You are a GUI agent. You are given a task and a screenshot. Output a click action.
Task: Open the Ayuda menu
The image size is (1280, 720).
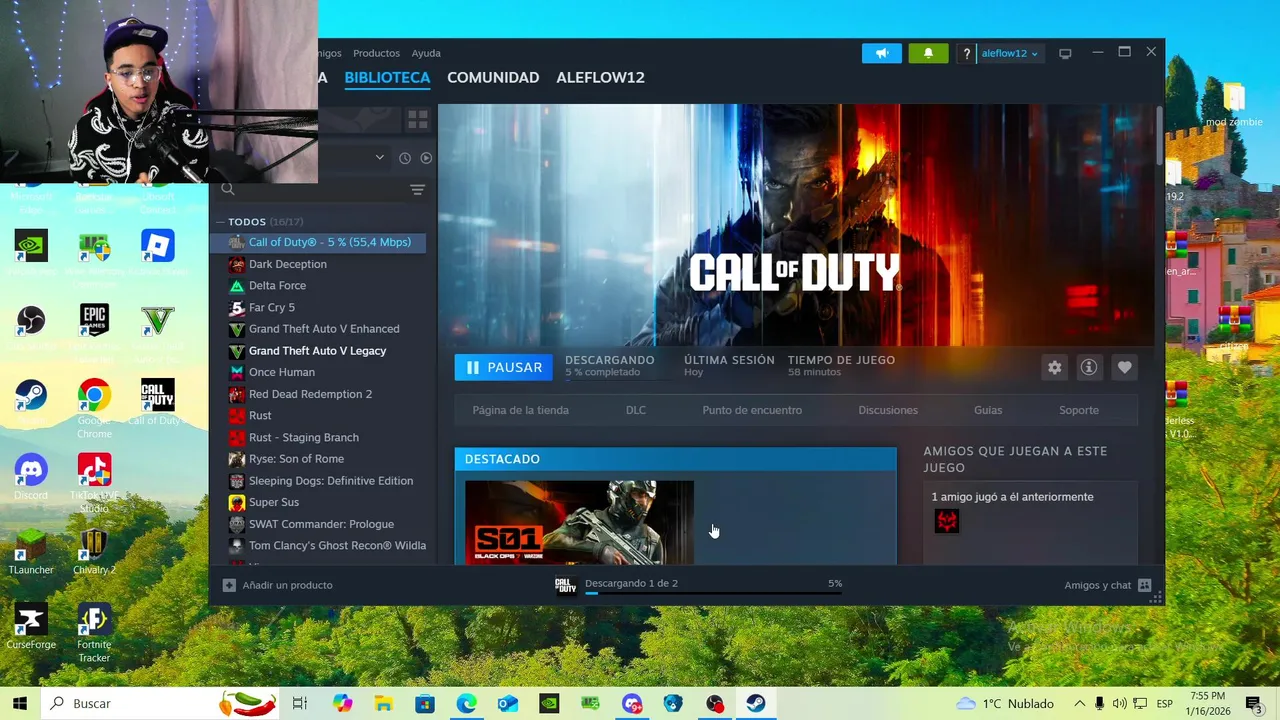pos(426,53)
